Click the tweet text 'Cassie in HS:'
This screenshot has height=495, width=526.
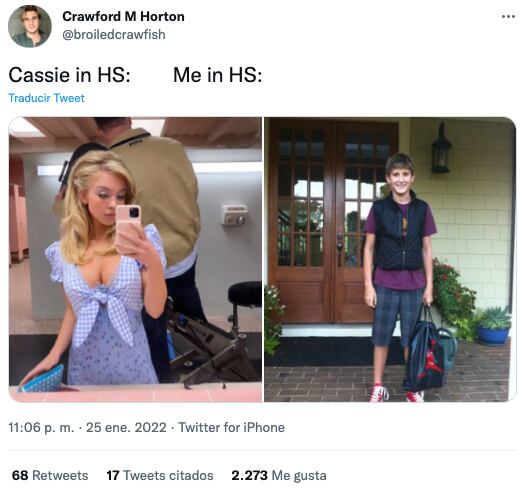pos(69,74)
